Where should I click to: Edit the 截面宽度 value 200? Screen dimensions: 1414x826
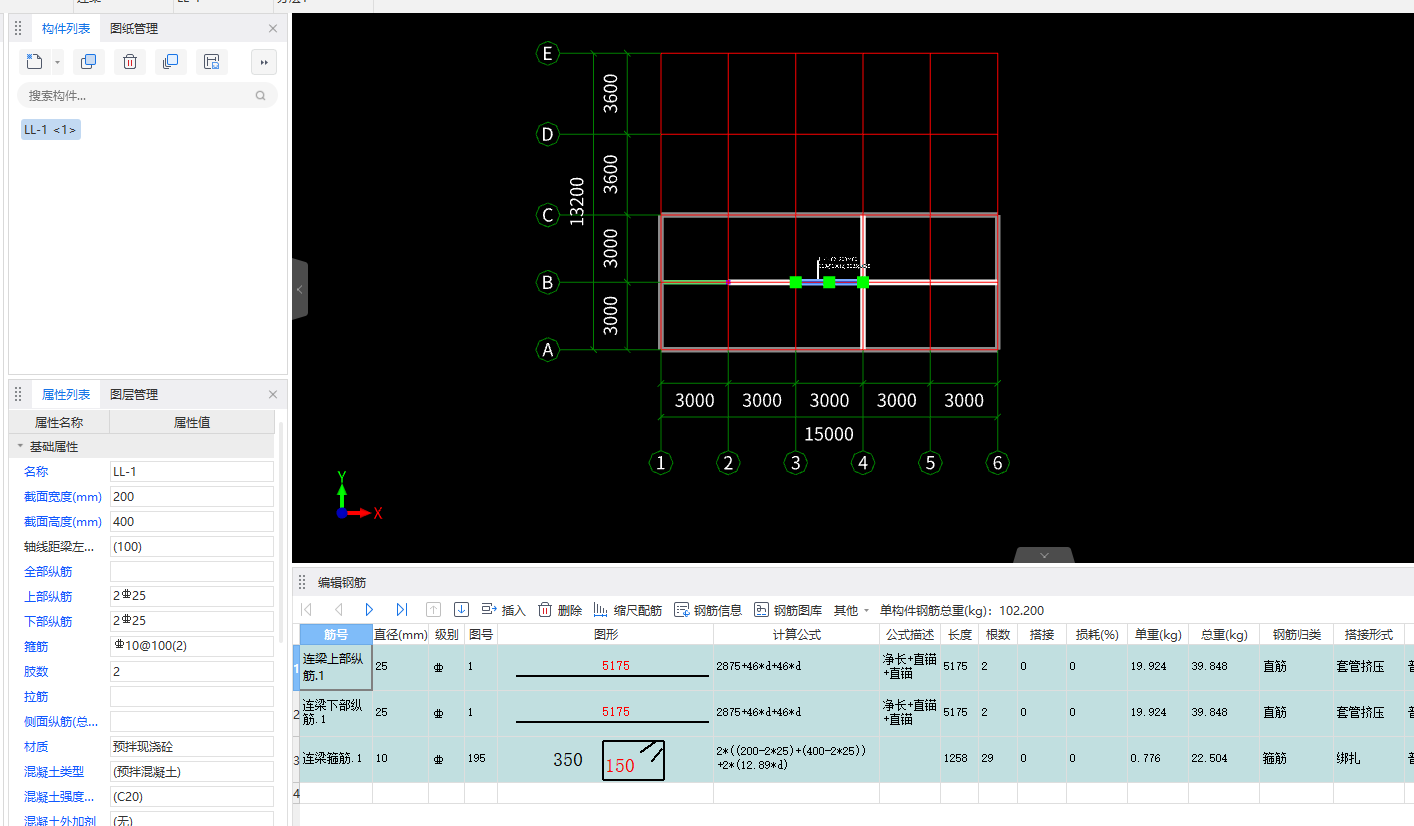tap(192, 497)
